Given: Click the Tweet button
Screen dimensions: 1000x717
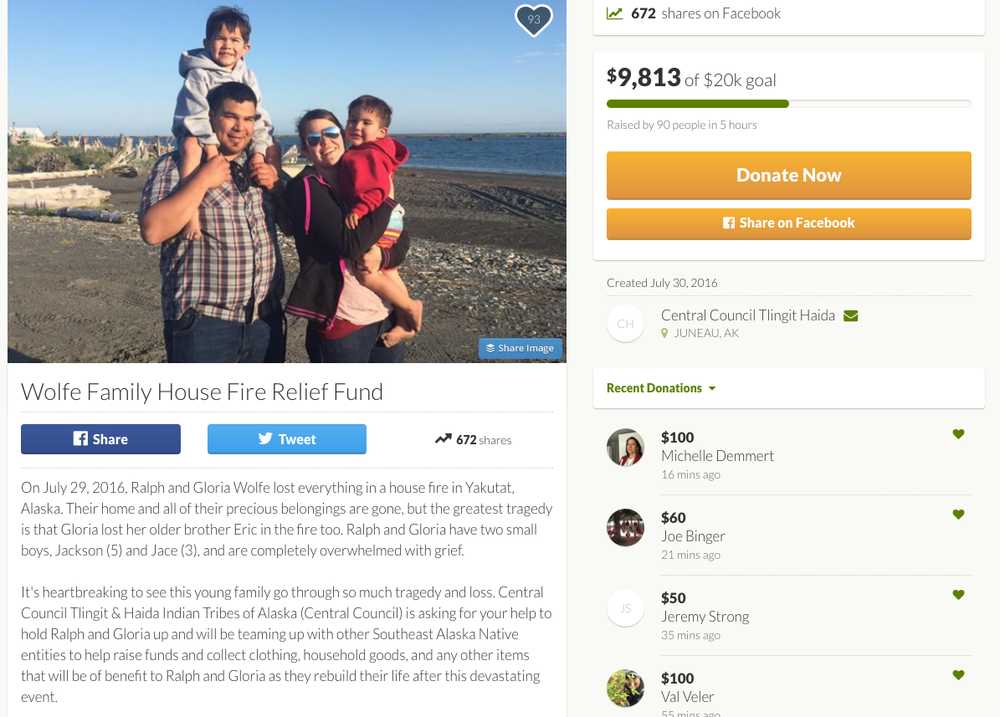Looking at the screenshot, I should 287,439.
